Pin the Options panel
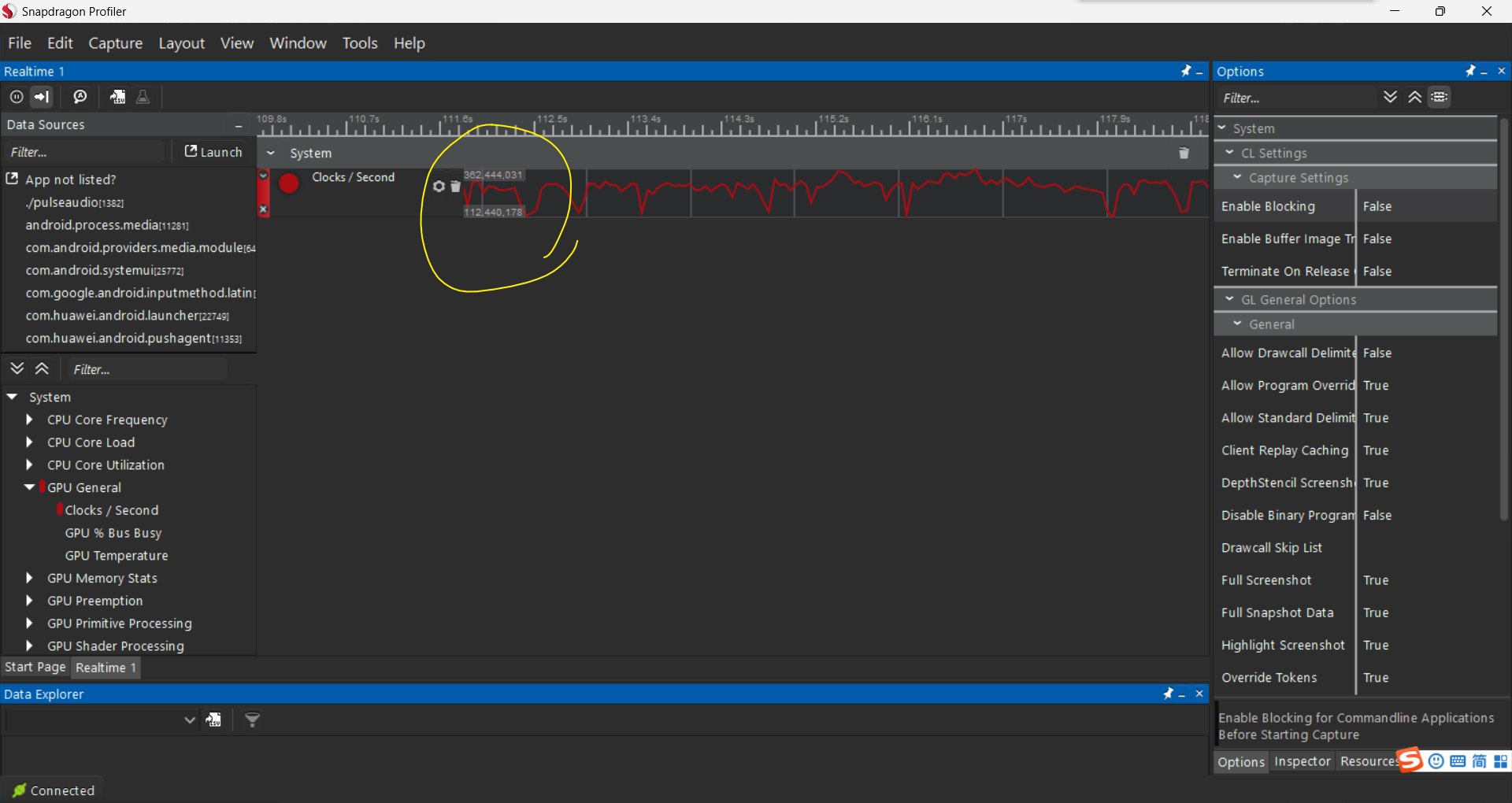 point(1470,71)
